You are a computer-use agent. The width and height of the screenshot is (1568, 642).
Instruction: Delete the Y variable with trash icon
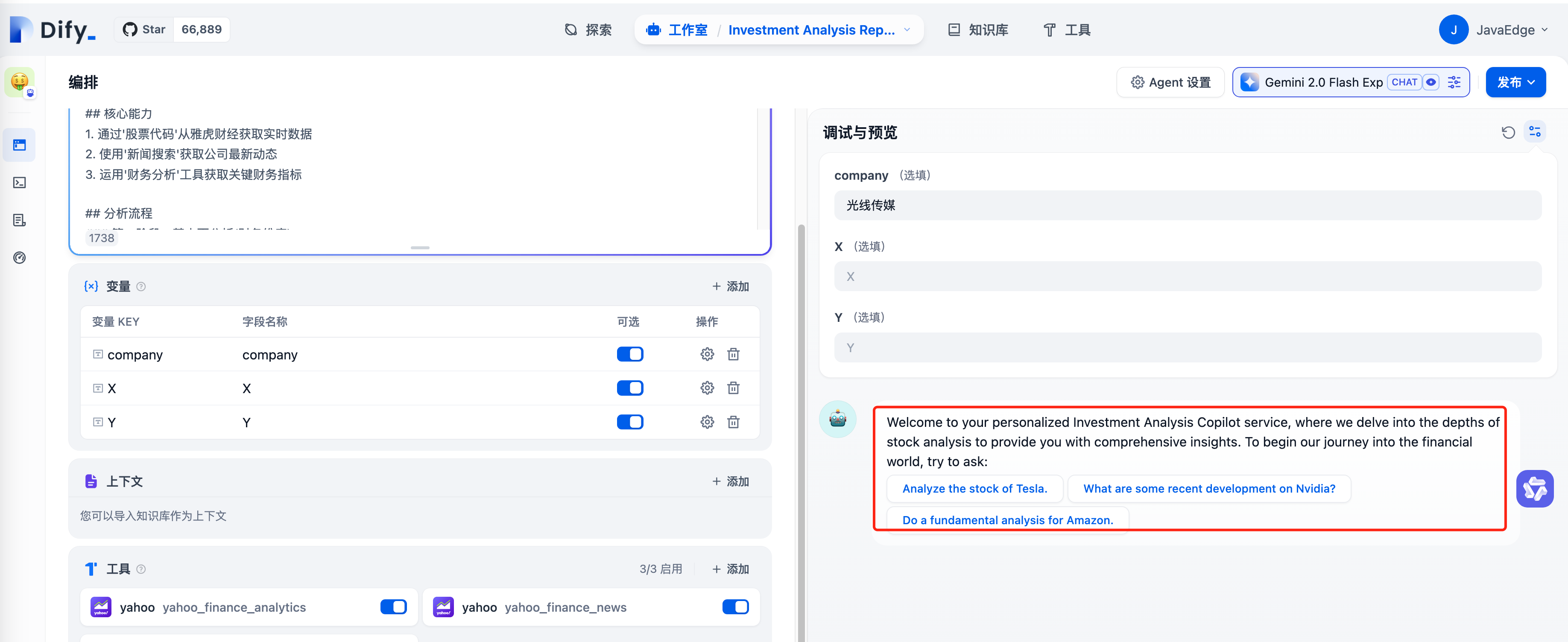(734, 422)
